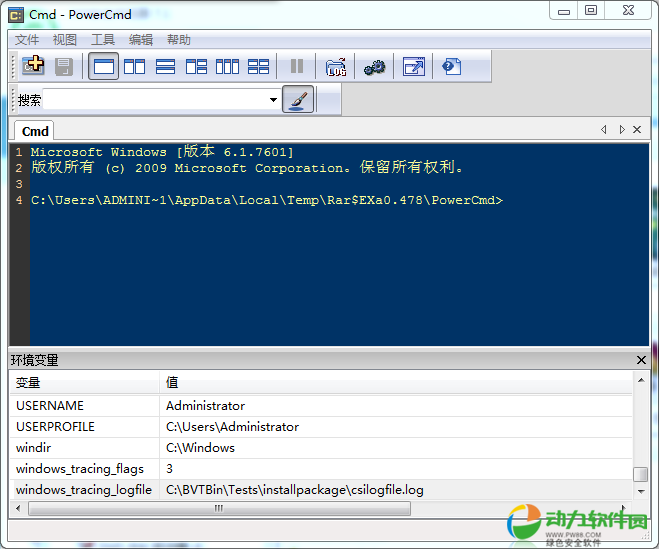Open the 文件 menu
This screenshot has width=659, height=549.
[27, 40]
